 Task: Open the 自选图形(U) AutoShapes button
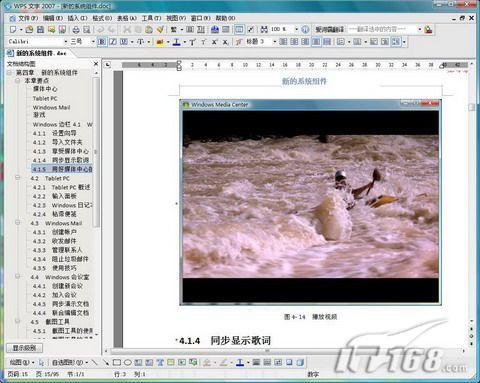coord(70,362)
